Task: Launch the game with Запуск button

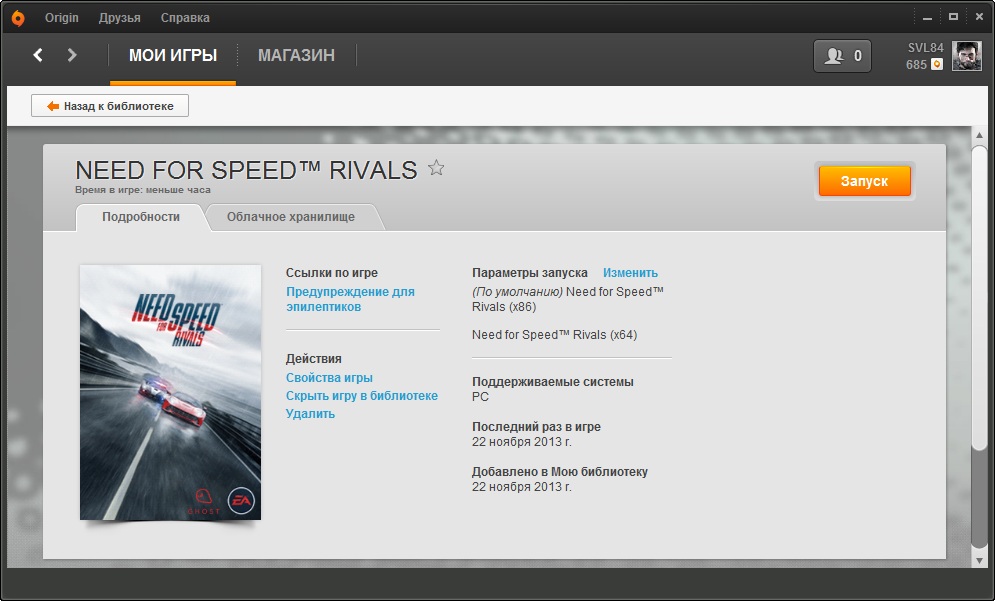Action: (864, 181)
